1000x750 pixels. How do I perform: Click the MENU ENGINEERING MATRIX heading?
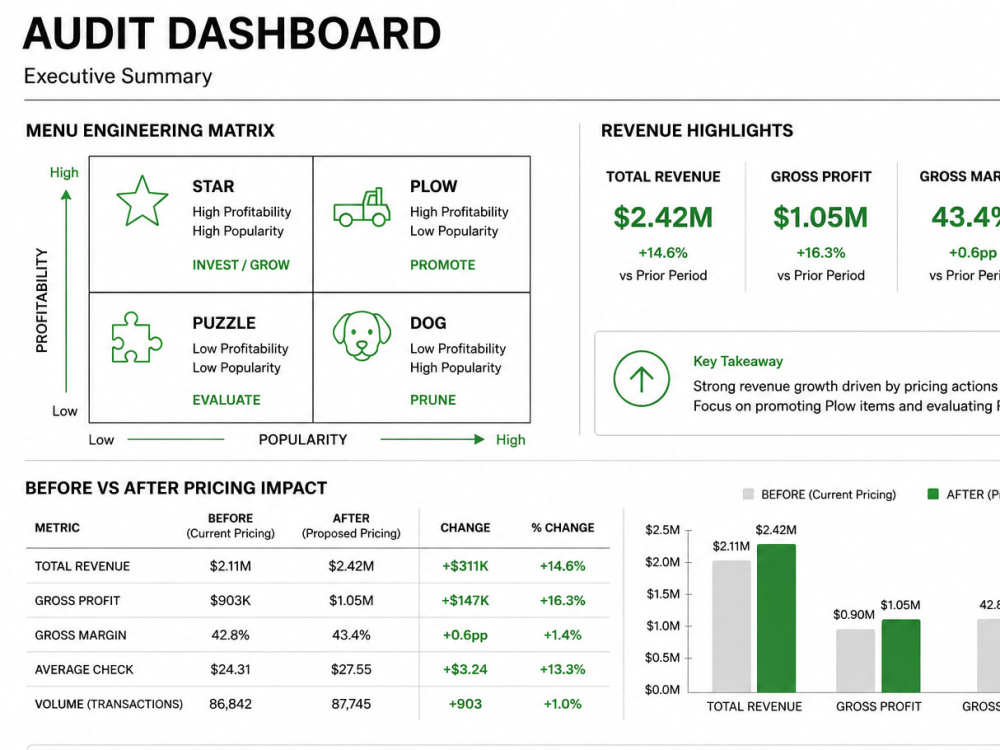pos(150,131)
